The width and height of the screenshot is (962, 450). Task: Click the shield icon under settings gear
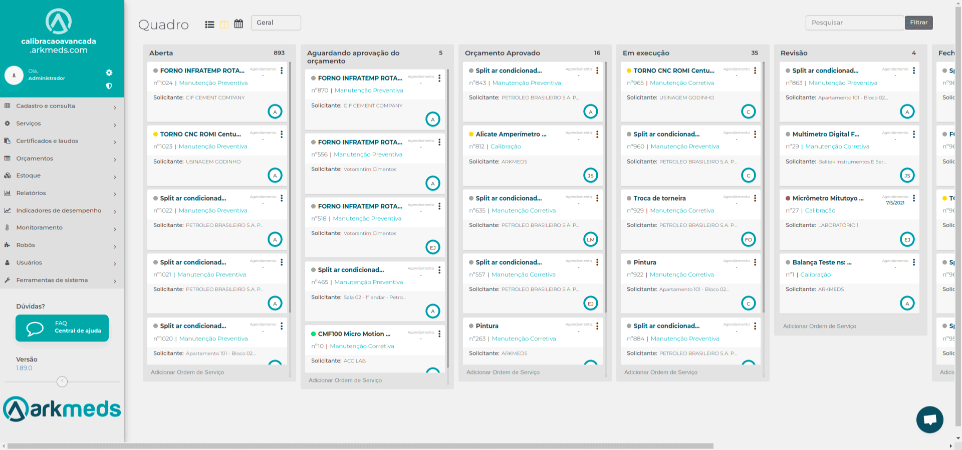pos(109,86)
